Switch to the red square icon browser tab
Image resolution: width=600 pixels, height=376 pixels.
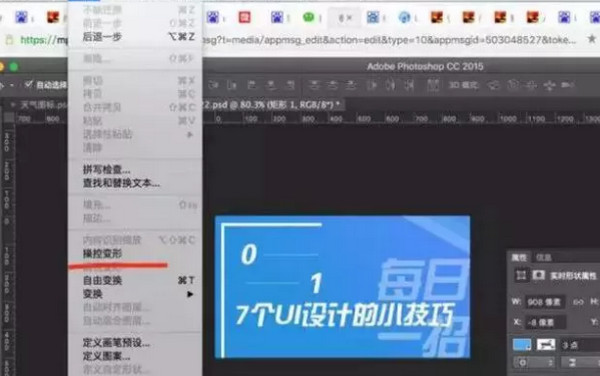tap(245, 17)
